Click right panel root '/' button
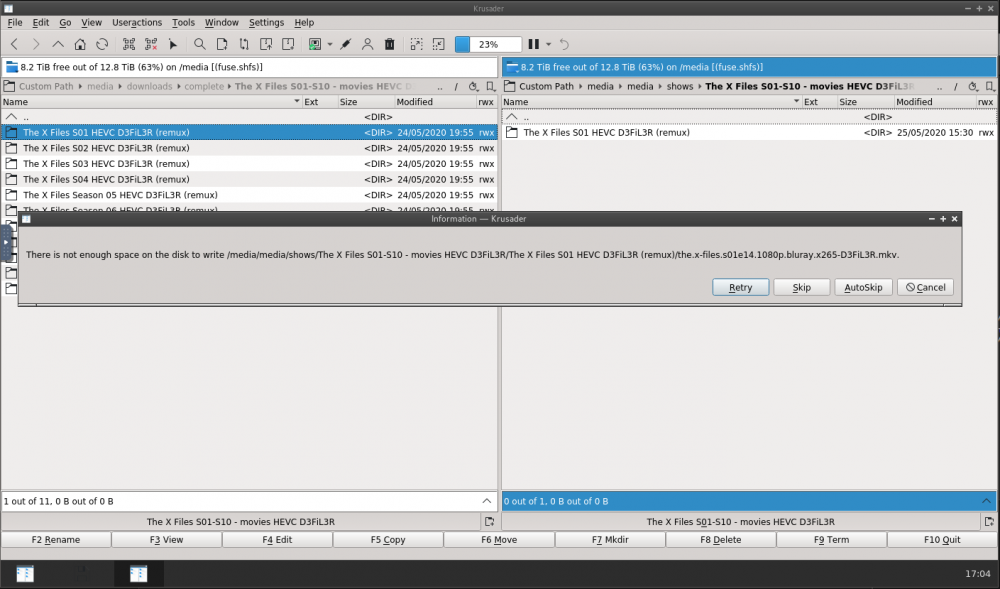Viewport: 1000px width, 589px height. [955, 87]
